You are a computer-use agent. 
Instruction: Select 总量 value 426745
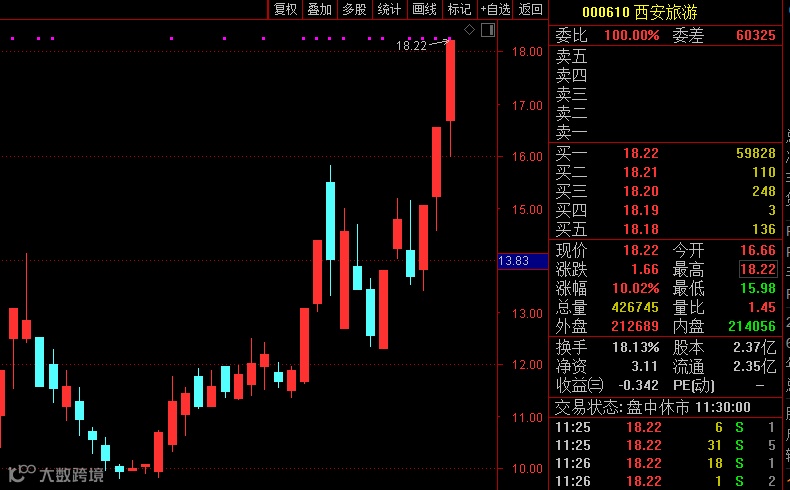(x=635, y=307)
